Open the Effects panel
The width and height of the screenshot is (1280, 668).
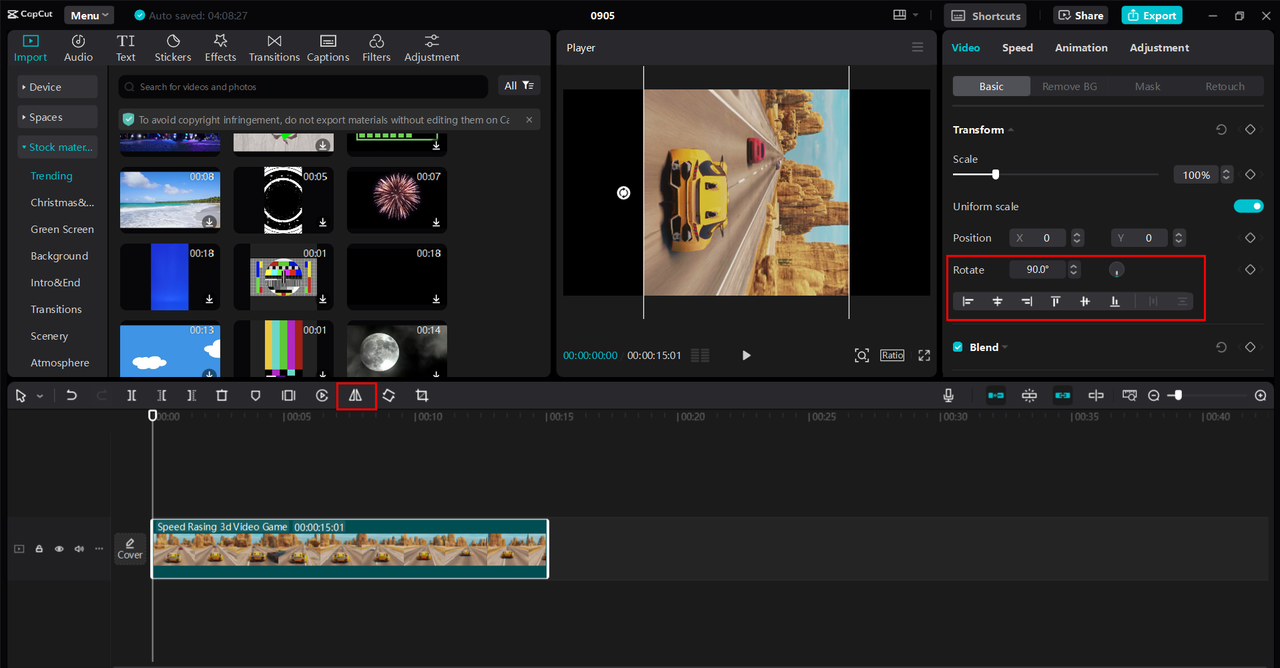pyautogui.click(x=220, y=47)
